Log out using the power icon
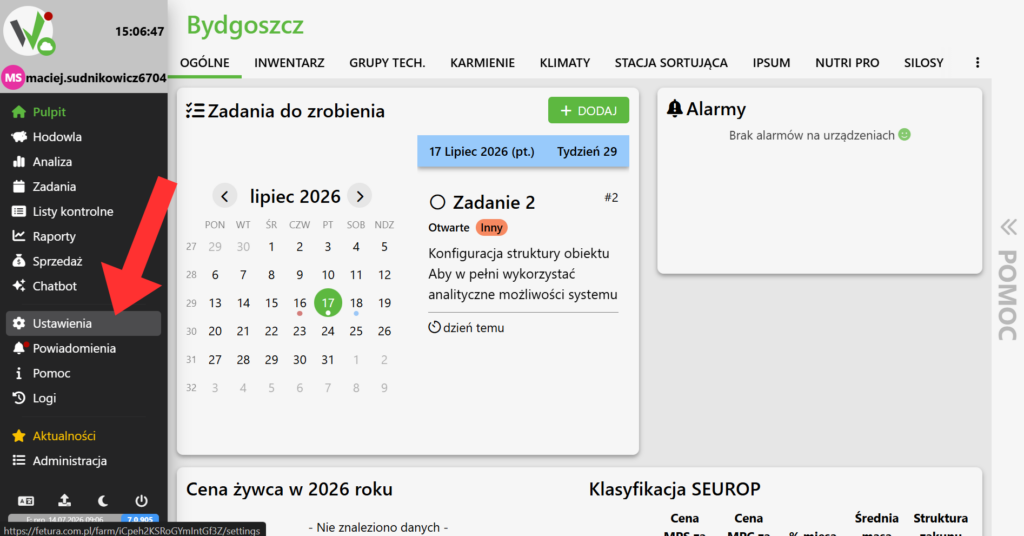Image resolution: width=1024 pixels, height=536 pixels. 141,501
